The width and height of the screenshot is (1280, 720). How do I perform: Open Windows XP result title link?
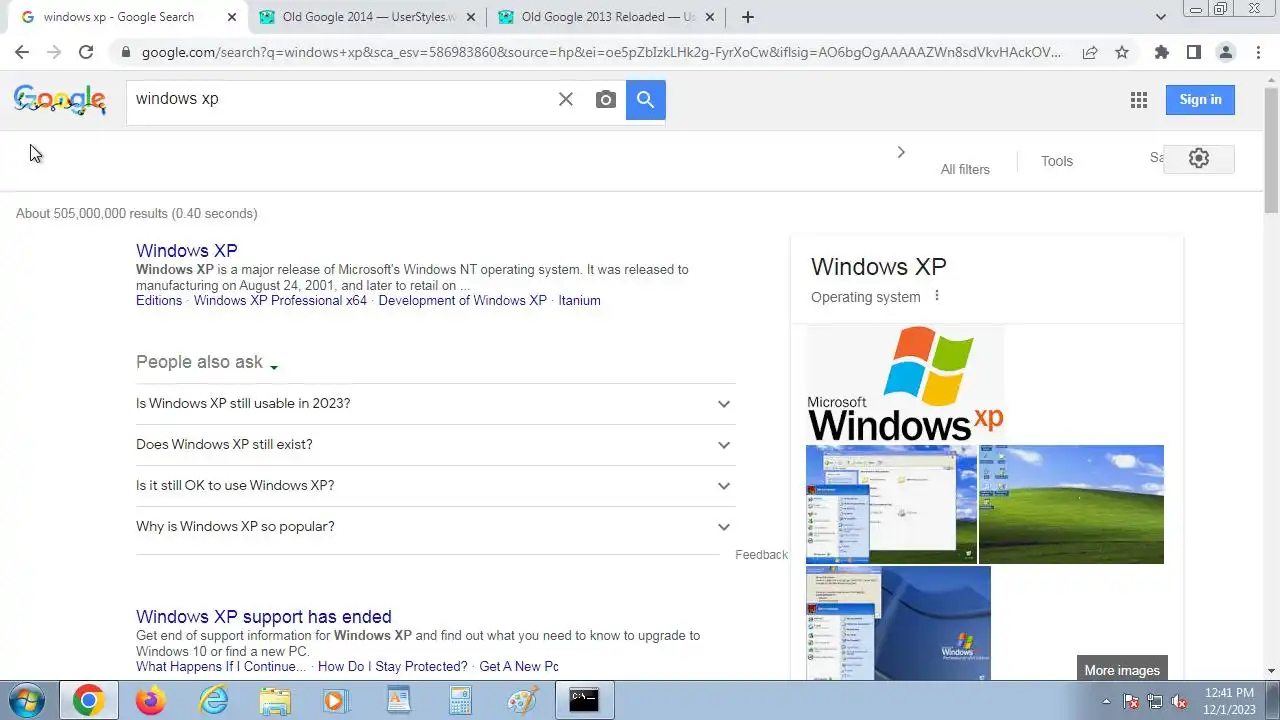[187, 250]
